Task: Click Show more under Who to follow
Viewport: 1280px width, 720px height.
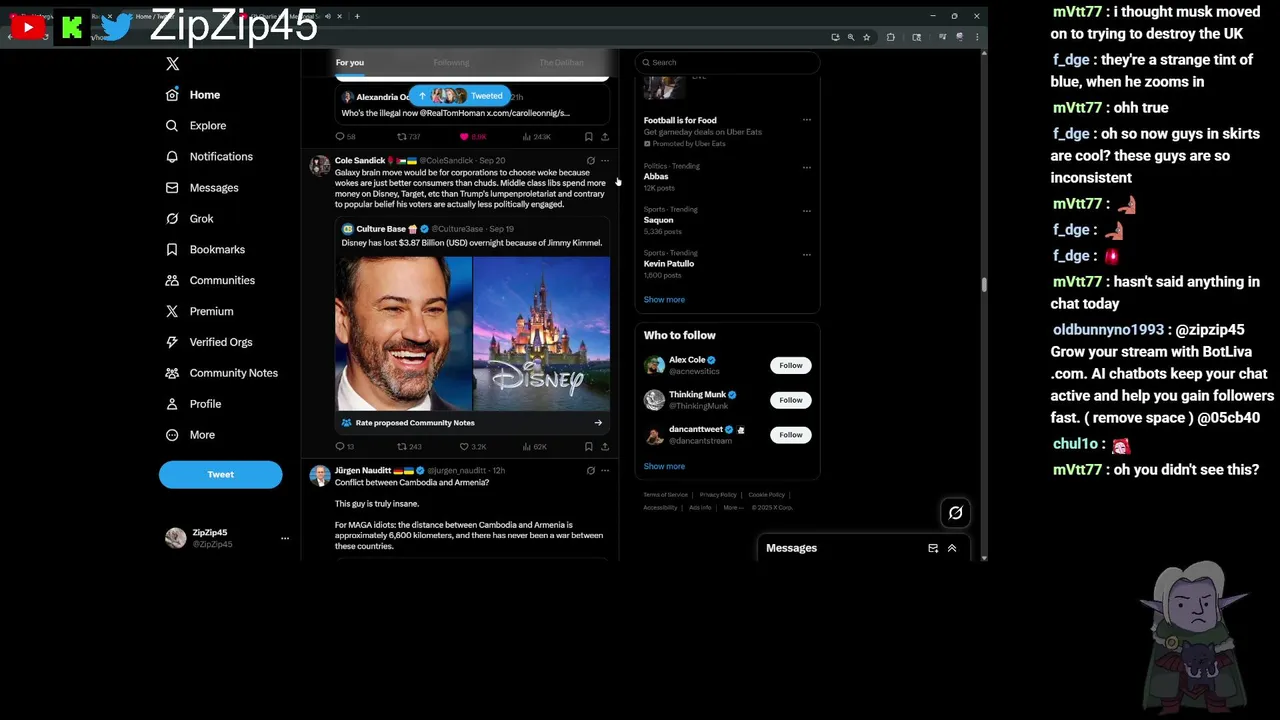Action: [664, 467]
